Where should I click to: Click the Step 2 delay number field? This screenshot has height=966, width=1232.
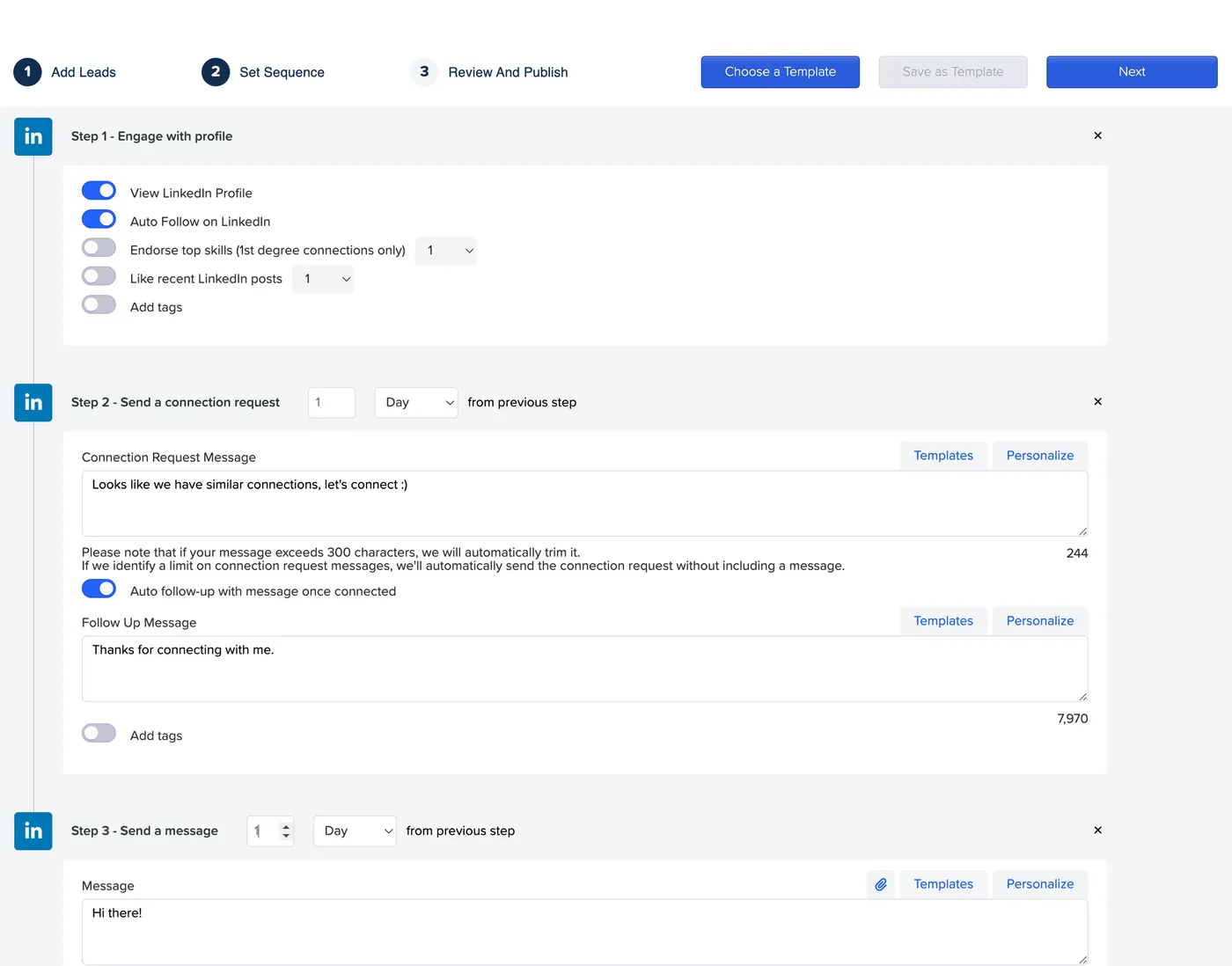click(x=332, y=403)
